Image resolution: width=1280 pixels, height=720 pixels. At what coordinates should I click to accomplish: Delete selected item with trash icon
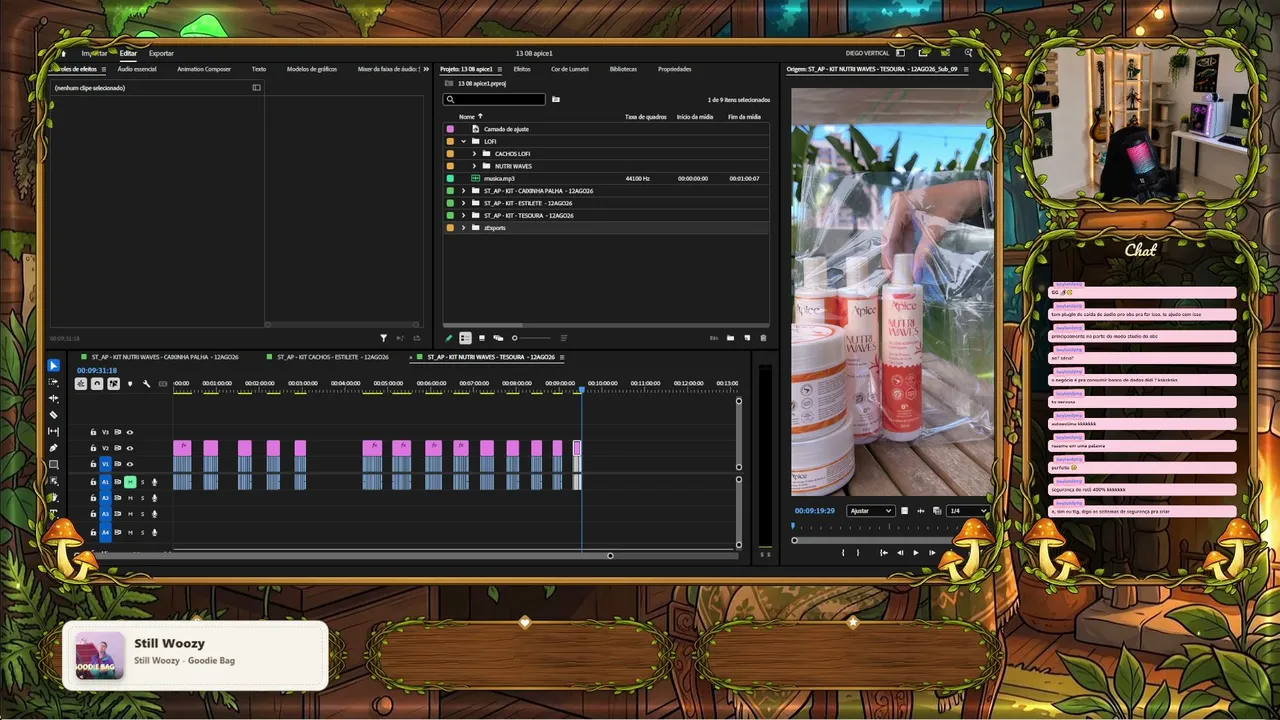(x=763, y=338)
